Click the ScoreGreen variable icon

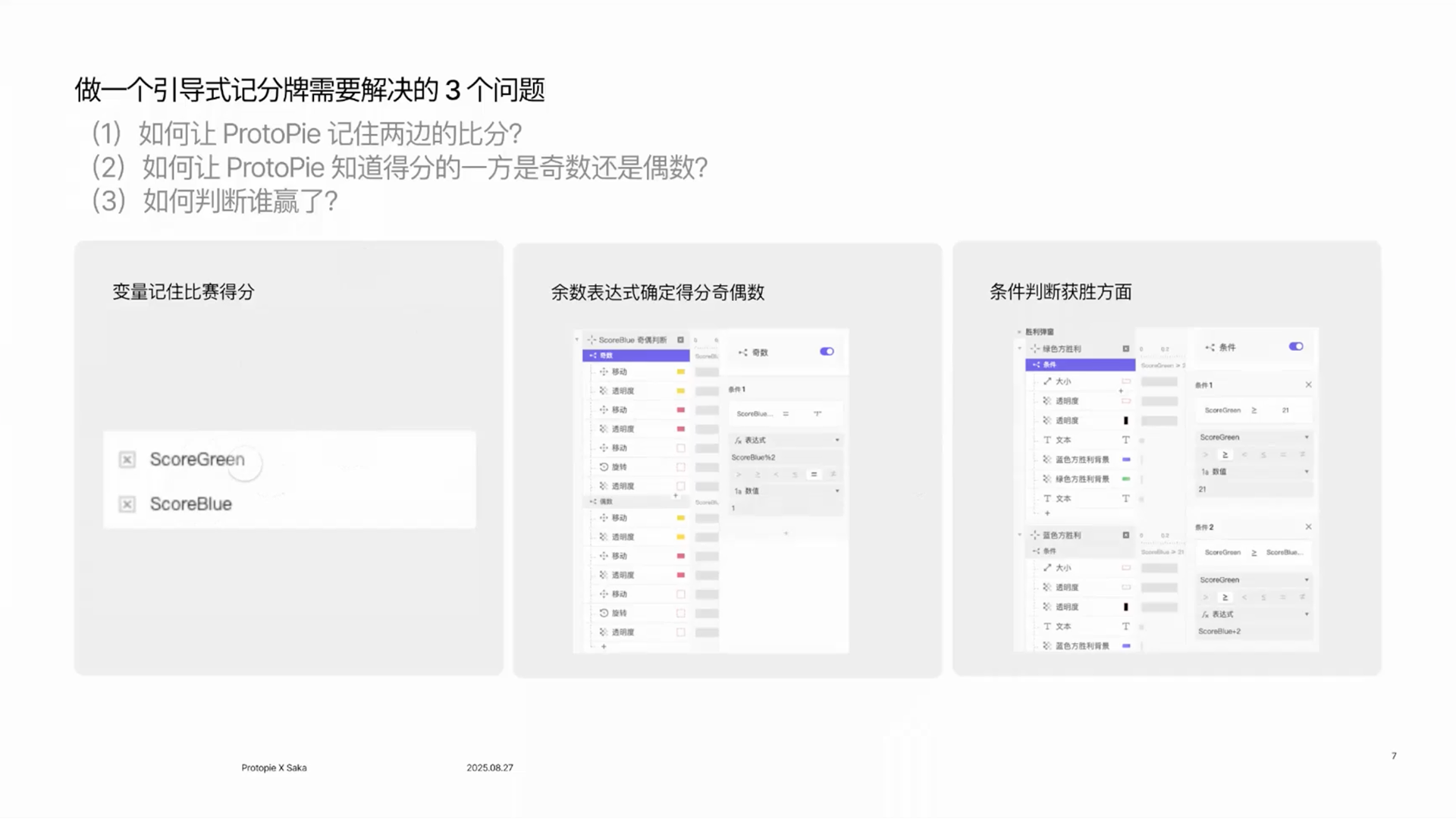click(127, 460)
